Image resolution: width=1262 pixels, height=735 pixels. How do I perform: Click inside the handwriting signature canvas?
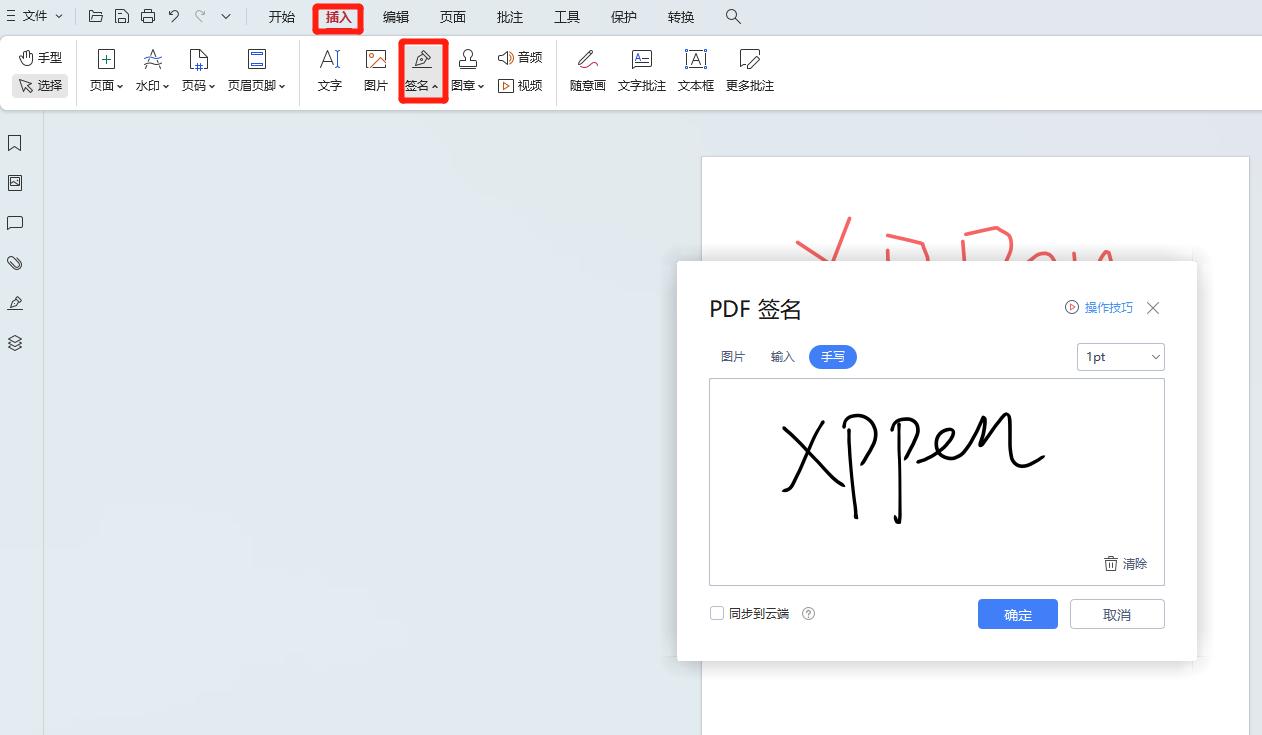pos(937,482)
